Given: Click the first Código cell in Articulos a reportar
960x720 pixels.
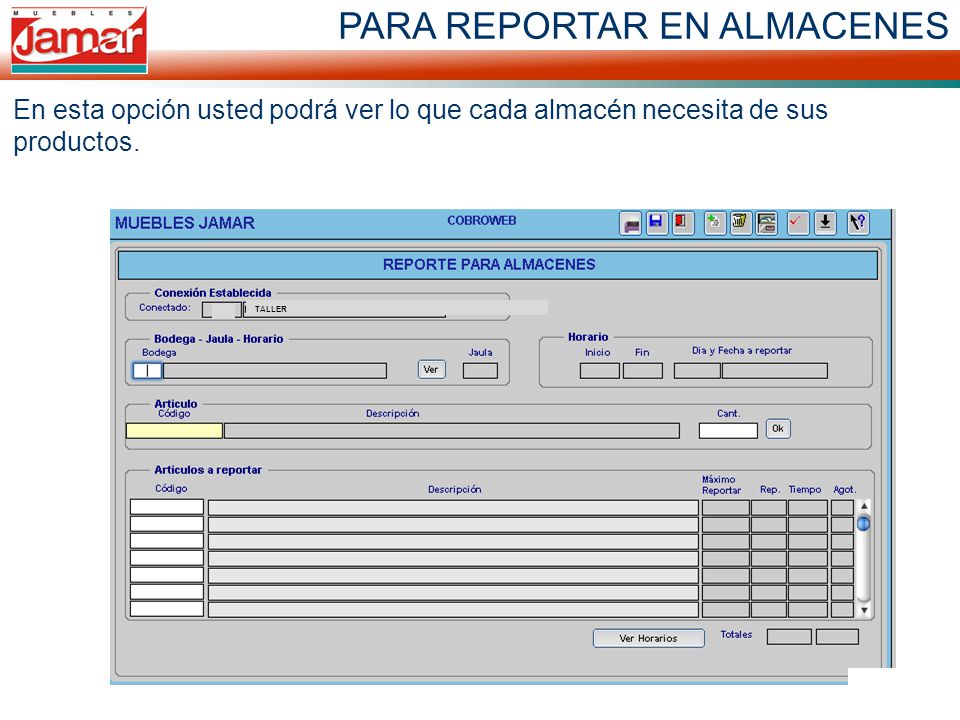Looking at the screenshot, I should [x=167, y=507].
